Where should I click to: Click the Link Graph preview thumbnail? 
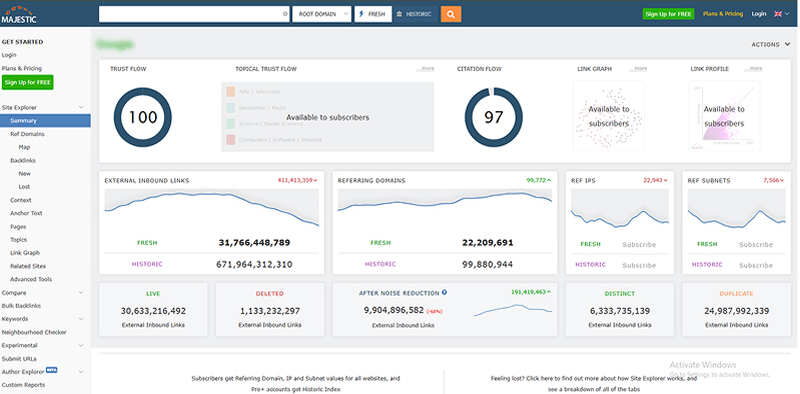pos(609,116)
